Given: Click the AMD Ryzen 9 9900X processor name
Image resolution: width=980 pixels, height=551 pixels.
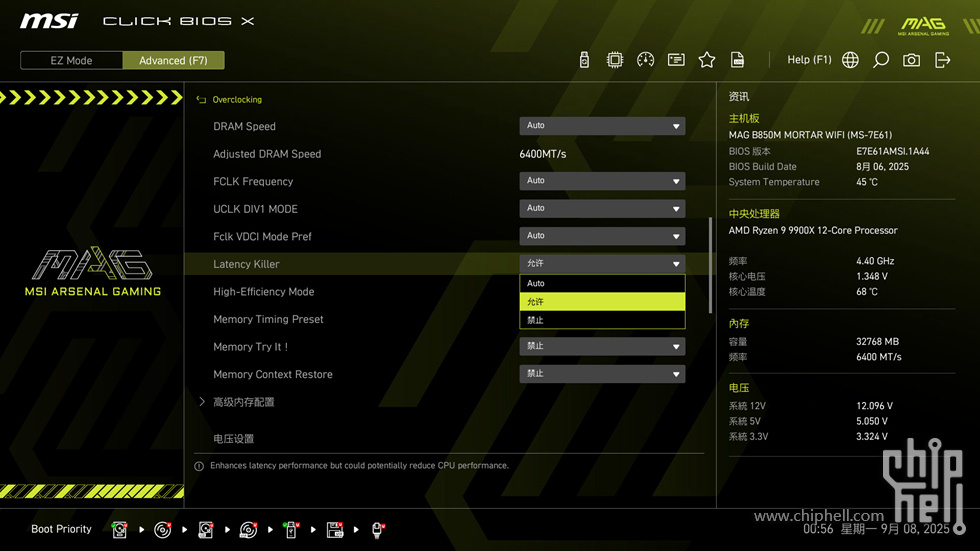Looking at the screenshot, I should 812,231.
